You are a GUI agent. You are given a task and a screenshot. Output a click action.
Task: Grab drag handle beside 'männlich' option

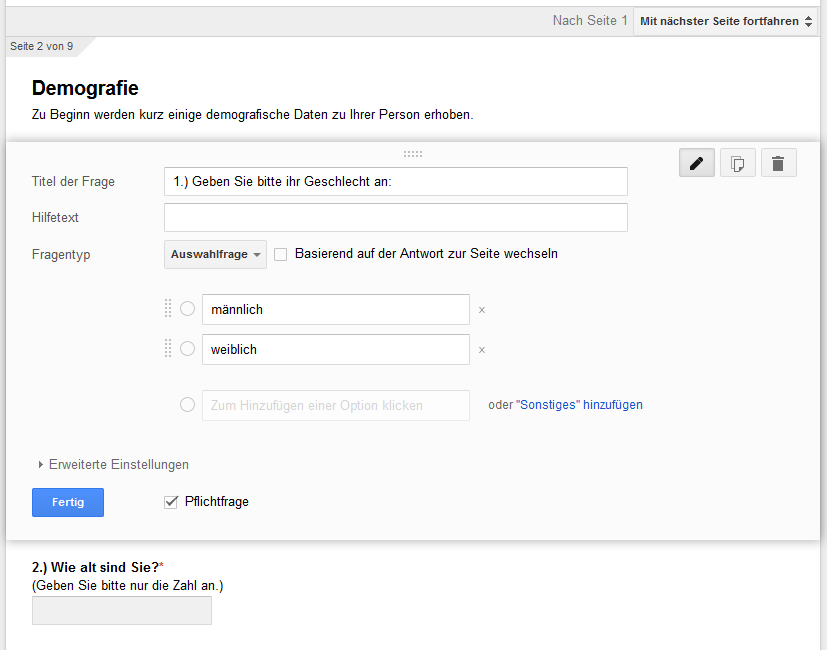168,309
